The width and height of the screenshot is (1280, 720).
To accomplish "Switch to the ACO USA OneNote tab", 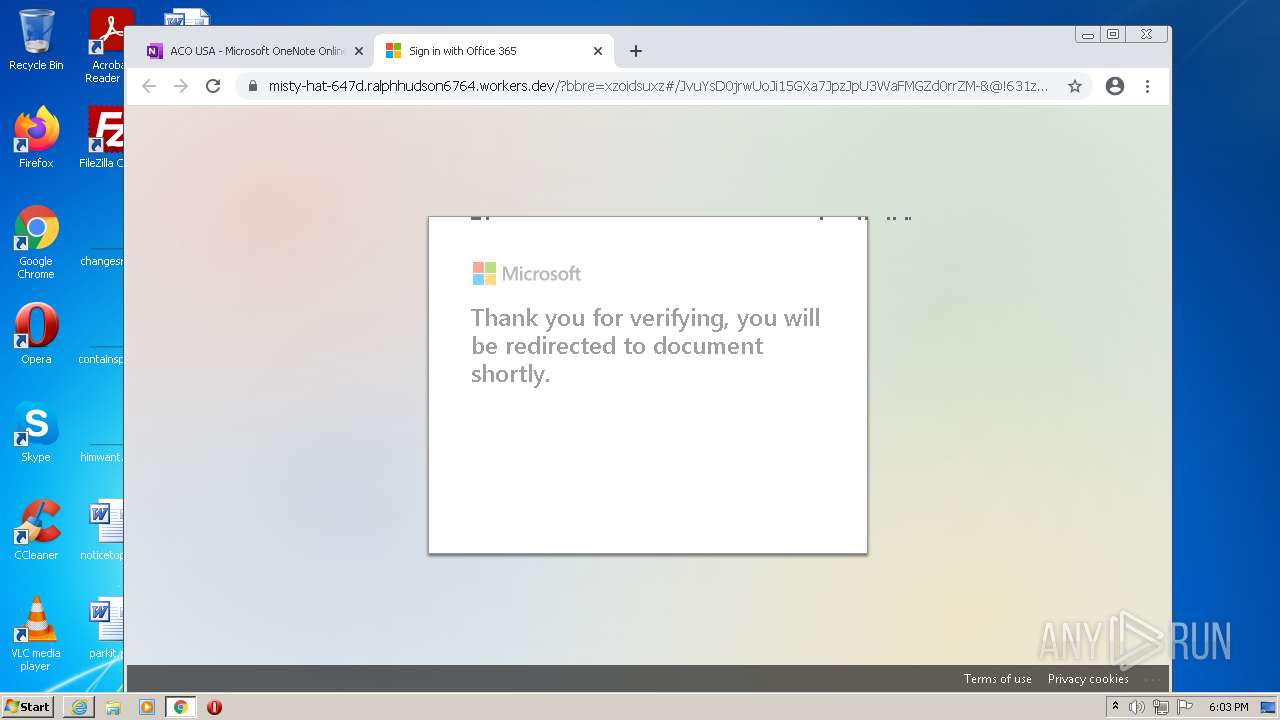I will point(248,51).
